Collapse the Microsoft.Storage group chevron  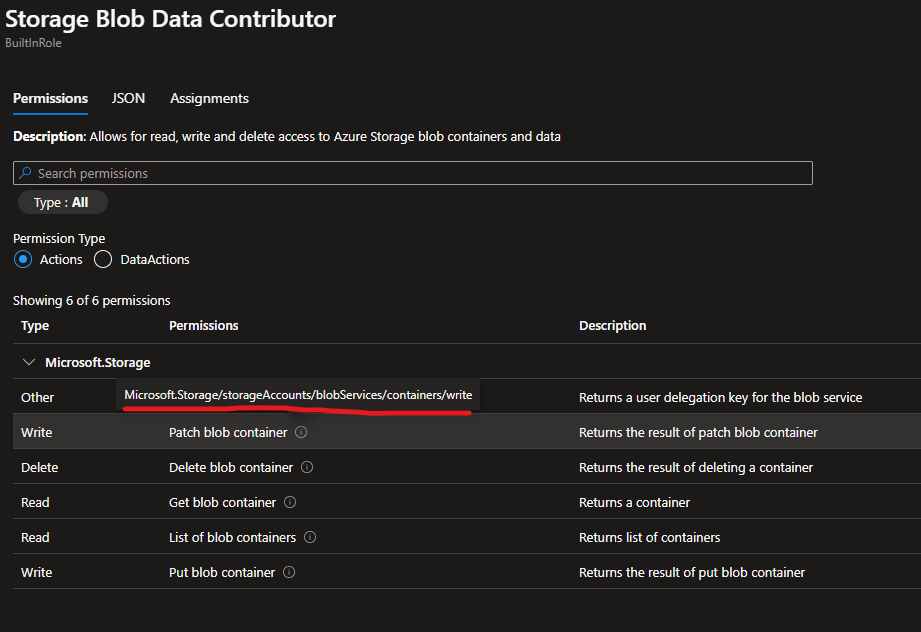point(28,362)
